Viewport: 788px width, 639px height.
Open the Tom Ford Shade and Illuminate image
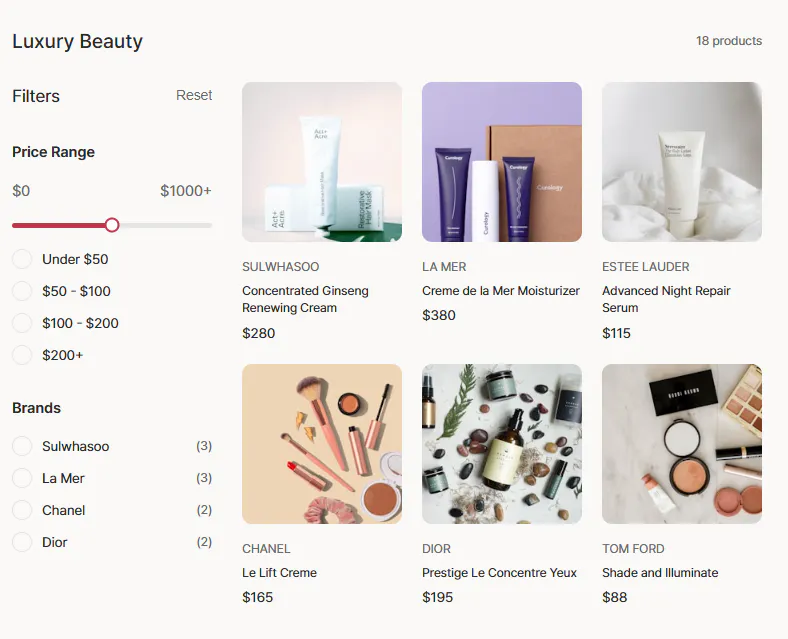pyautogui.click(x=682, y=444)
